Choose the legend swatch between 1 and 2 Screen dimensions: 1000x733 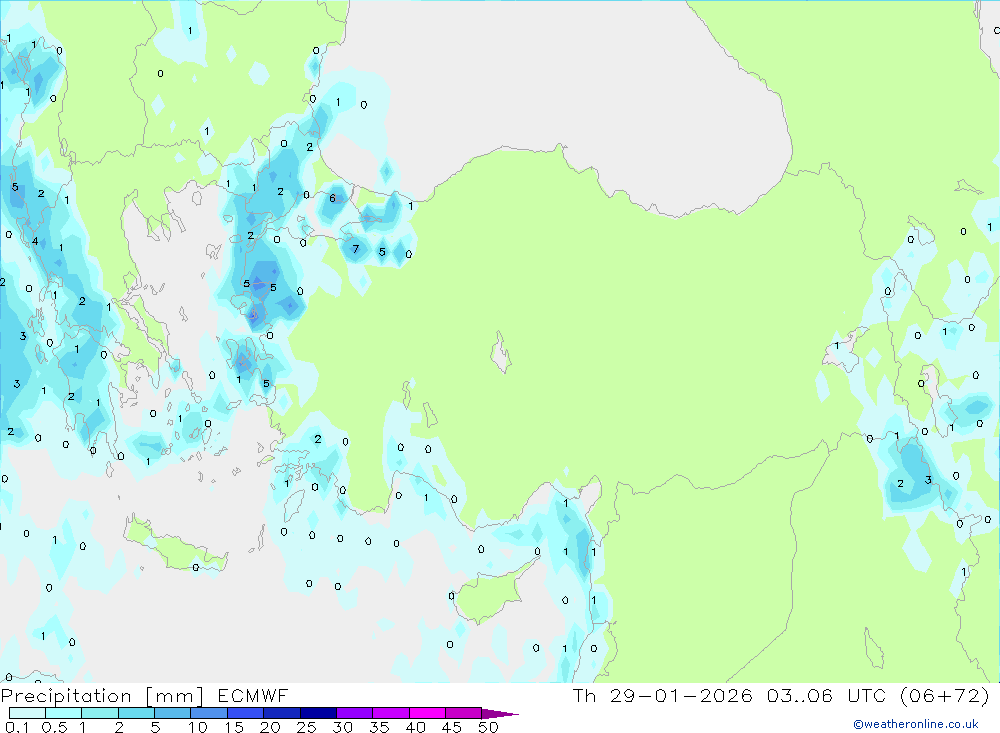click(x=100, y=713)
